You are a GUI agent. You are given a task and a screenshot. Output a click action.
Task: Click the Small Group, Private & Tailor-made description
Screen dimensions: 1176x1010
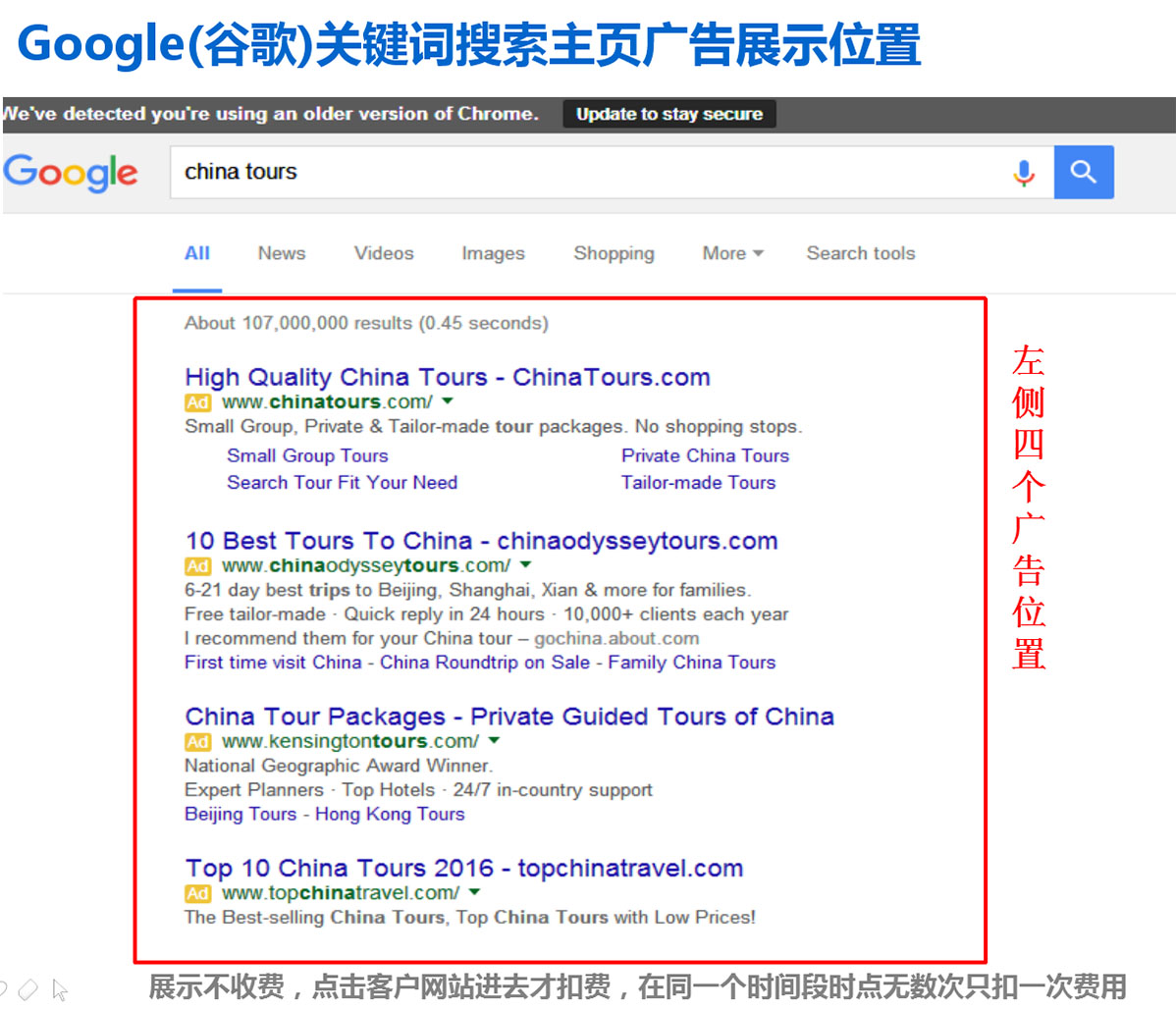pyautogui.click(x=494, y=427)
